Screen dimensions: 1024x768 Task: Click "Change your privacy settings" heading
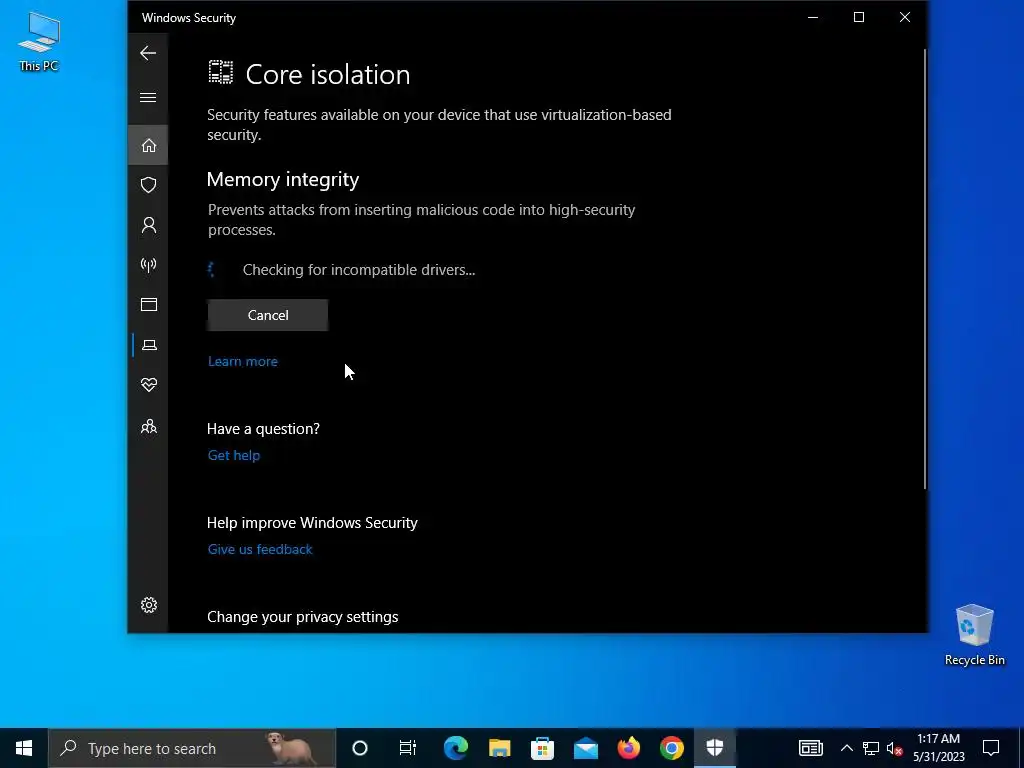302,617
